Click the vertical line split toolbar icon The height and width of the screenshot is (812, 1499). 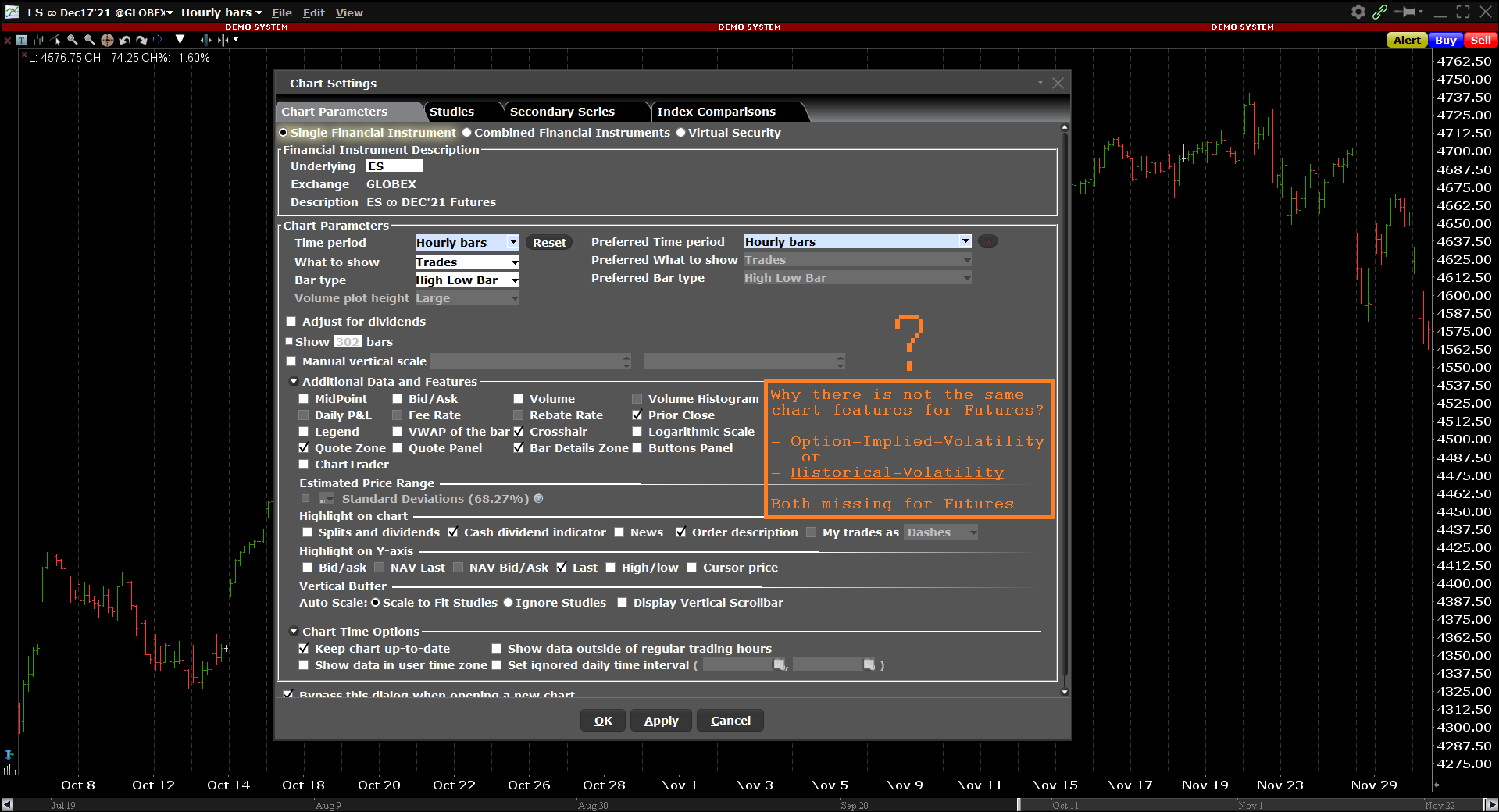point(223,39)
